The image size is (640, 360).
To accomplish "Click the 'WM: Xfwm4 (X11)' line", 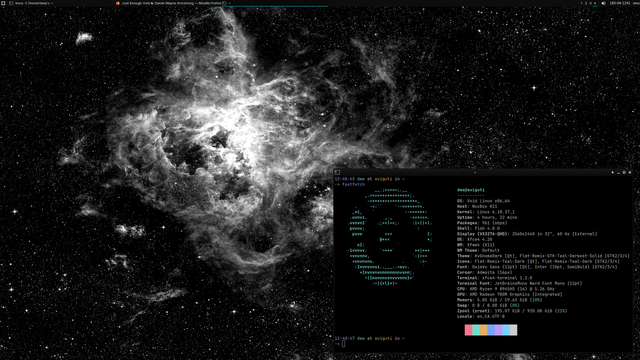I will pos(476,245).
